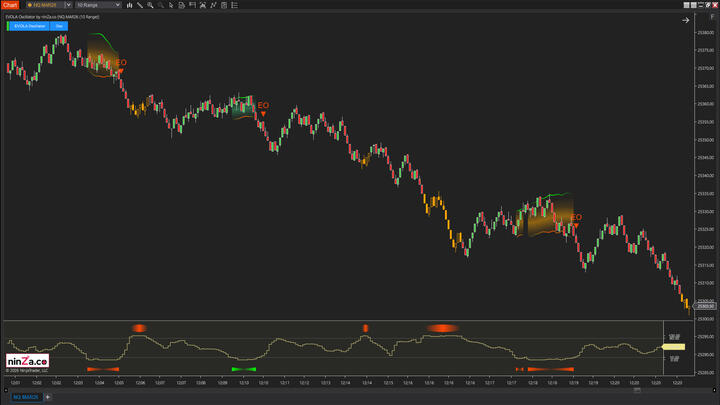Toggle the blue Filter button
Screen dimensions: 720x405
point(59,26)
